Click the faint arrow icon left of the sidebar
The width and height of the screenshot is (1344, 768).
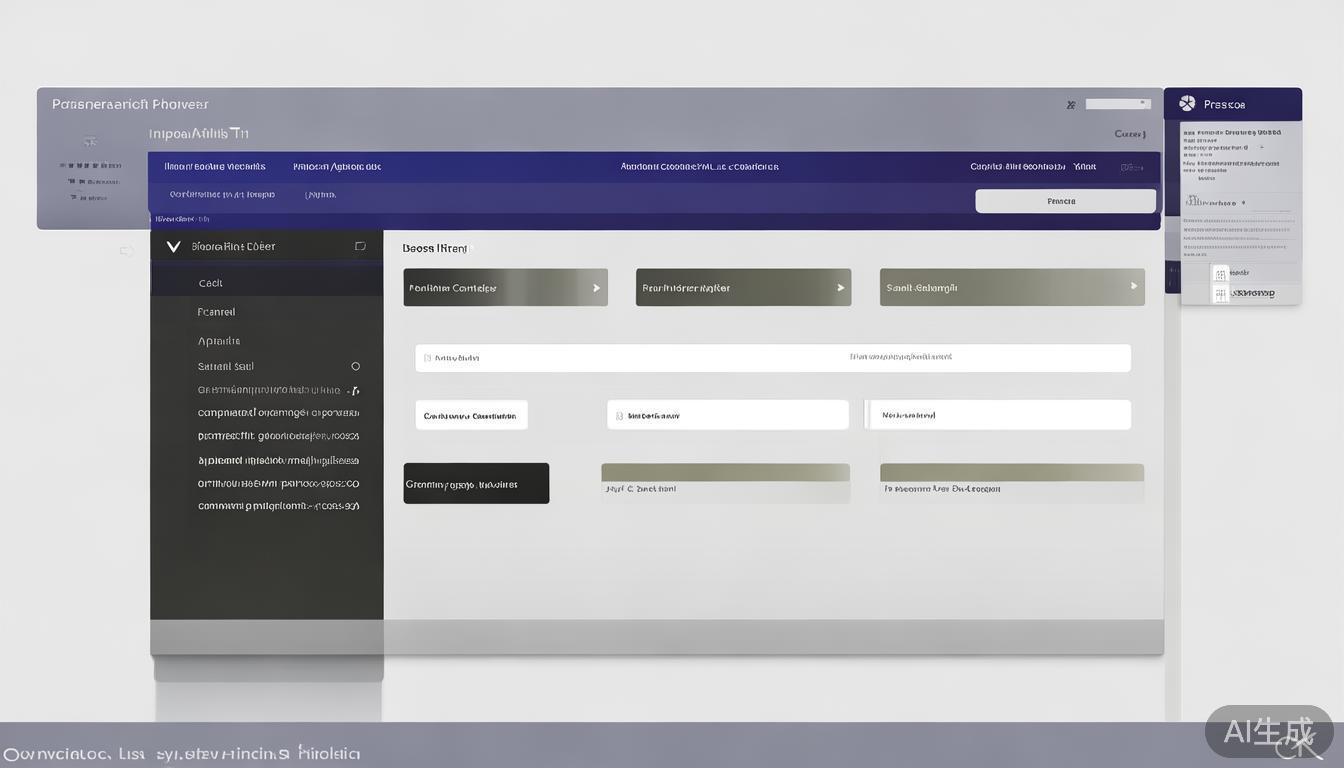pos(126,251)
